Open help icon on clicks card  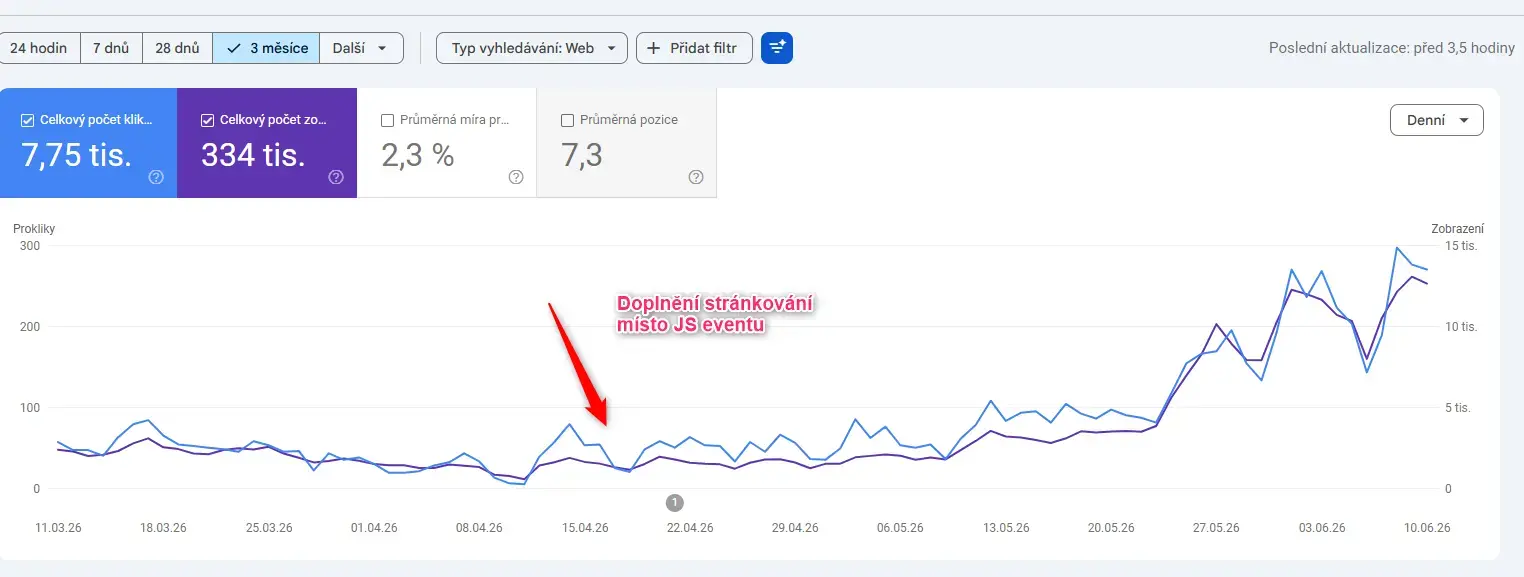point(156,177)
